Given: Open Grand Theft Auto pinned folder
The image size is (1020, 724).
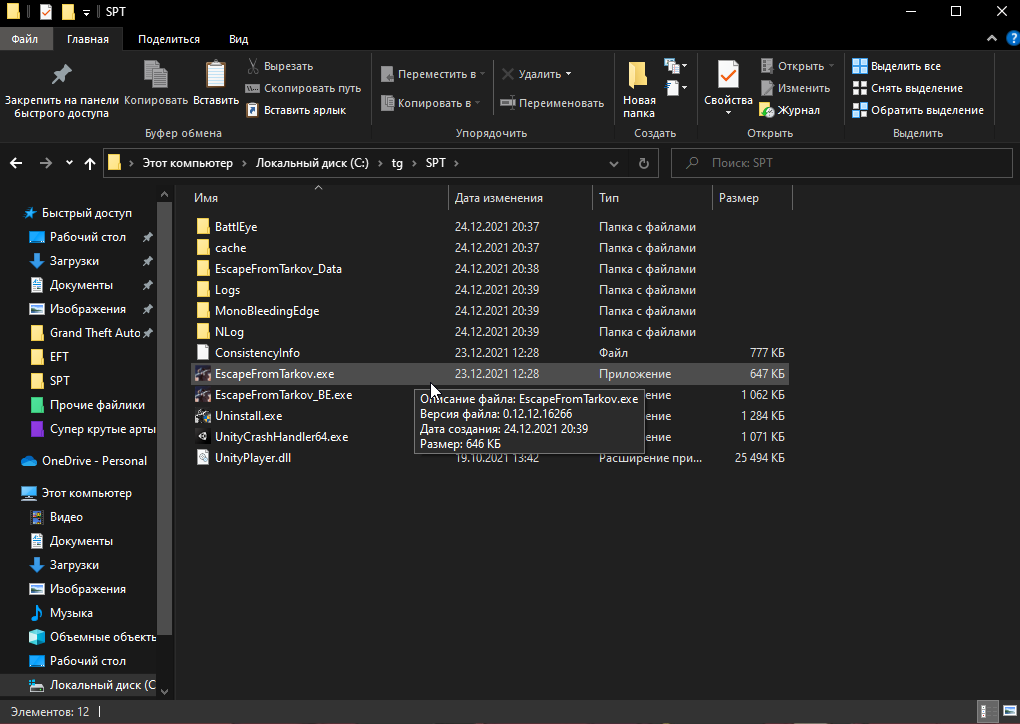Looking at the screenshot, I should [x=95, y=333].
